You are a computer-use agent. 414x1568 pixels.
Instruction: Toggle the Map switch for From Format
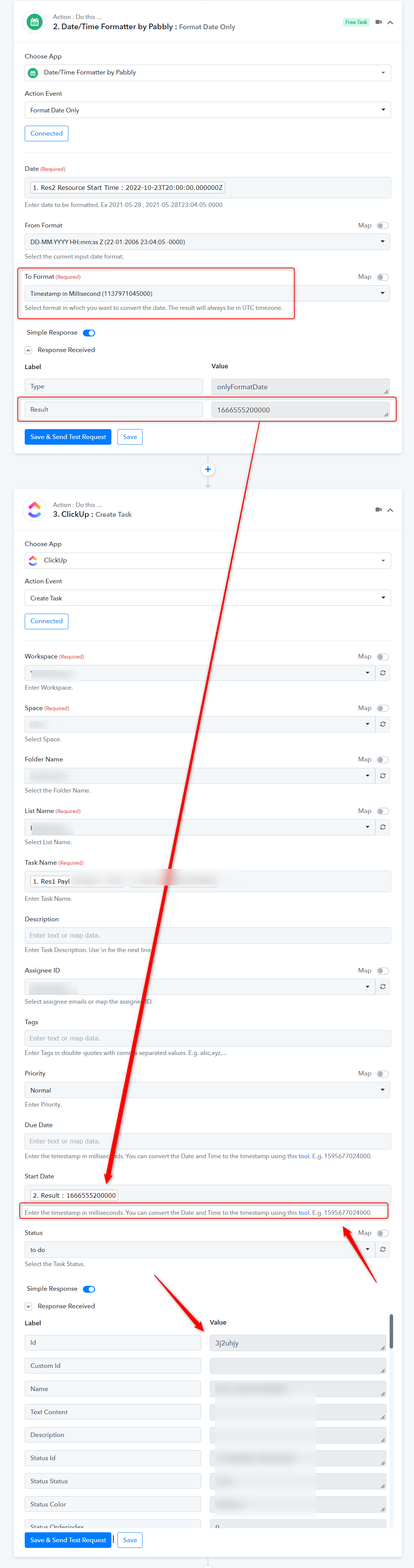pos(382,226)
